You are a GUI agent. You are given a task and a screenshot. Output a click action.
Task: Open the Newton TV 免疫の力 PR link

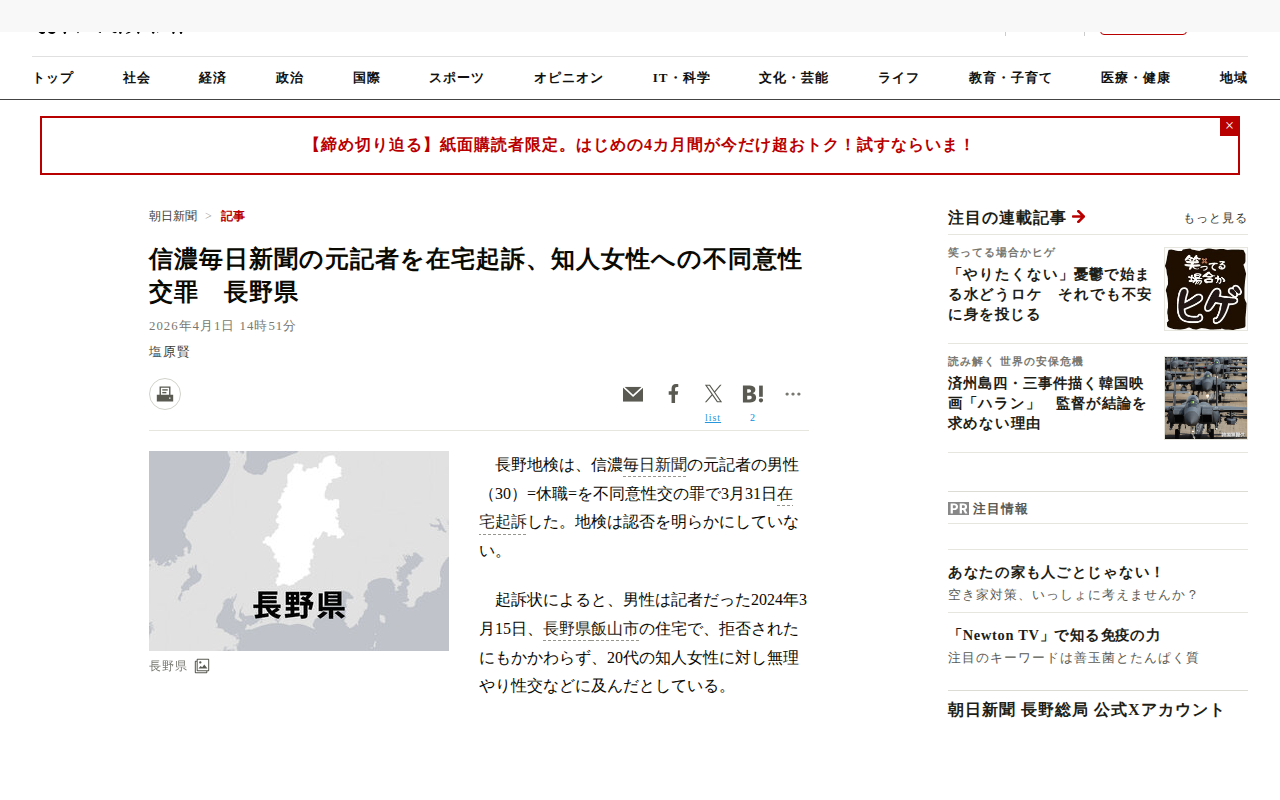[x=1054, y=635]
